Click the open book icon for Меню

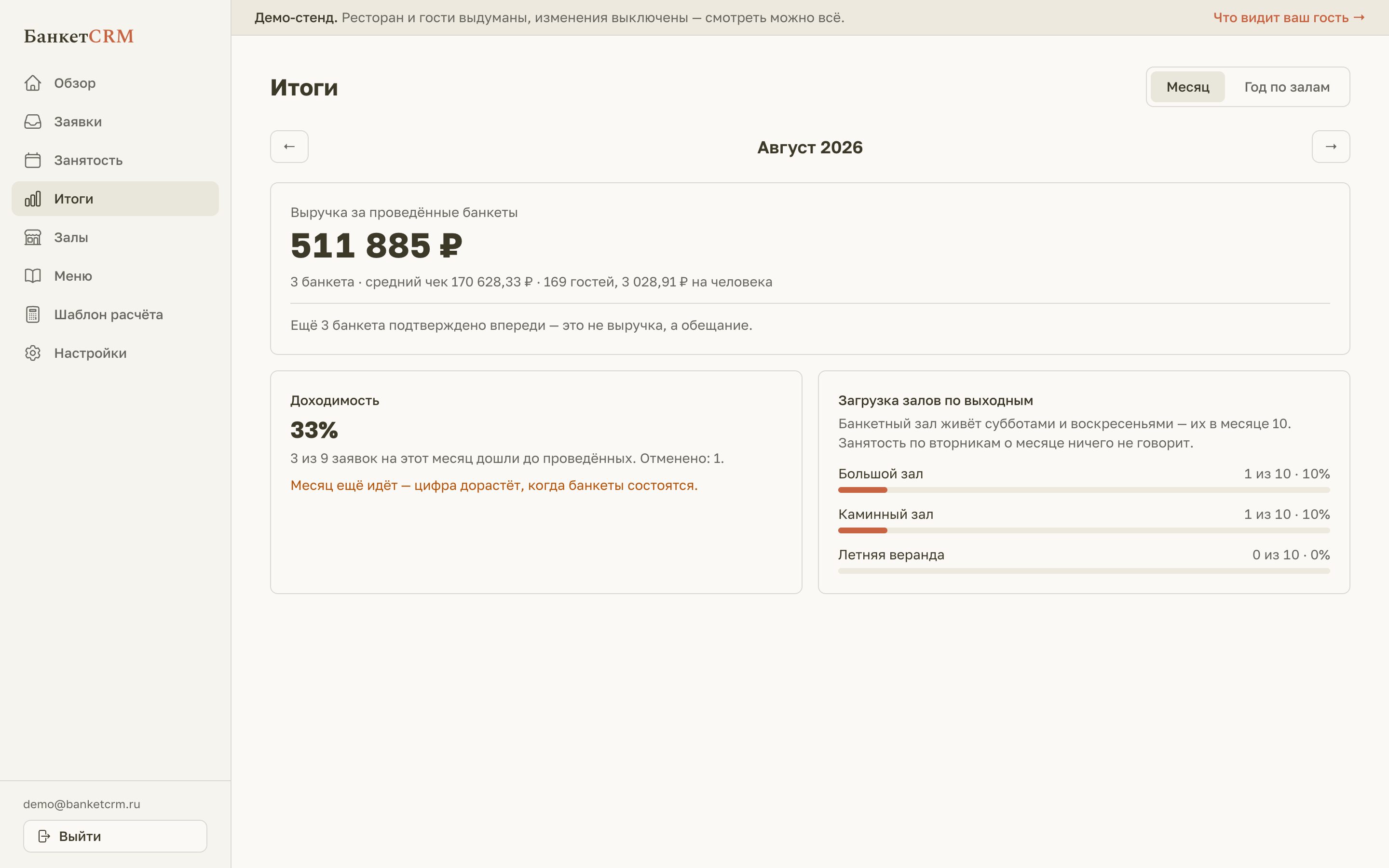coord(33,275)
